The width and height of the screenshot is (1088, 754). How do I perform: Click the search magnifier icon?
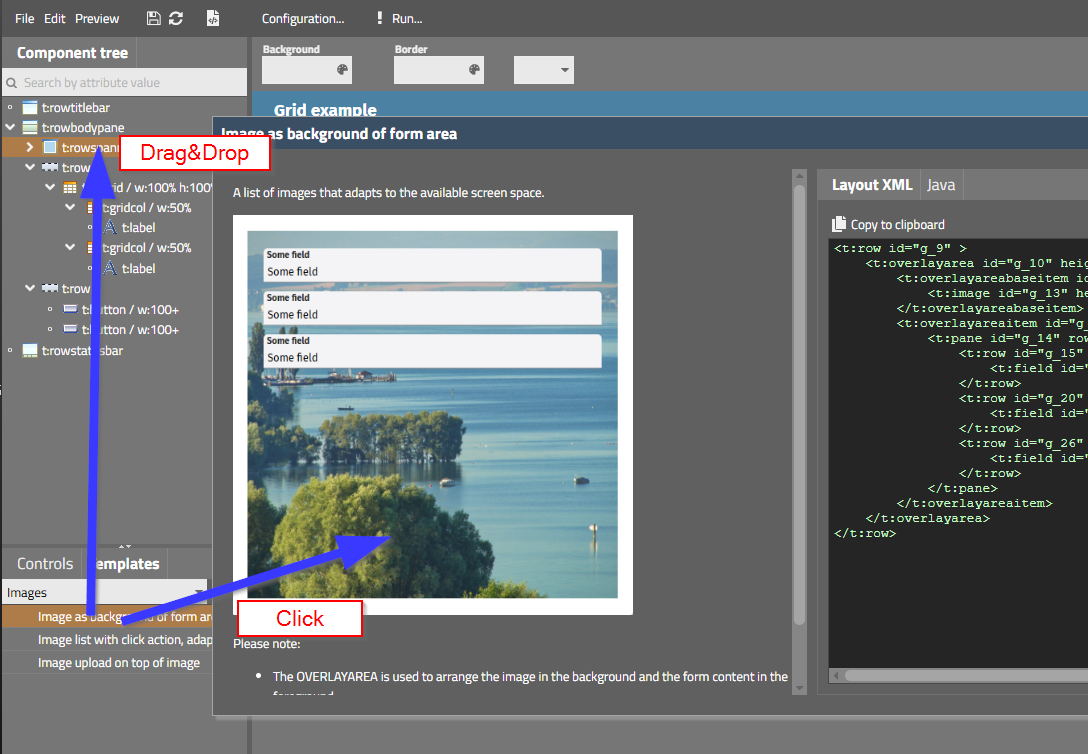point(11,83)
